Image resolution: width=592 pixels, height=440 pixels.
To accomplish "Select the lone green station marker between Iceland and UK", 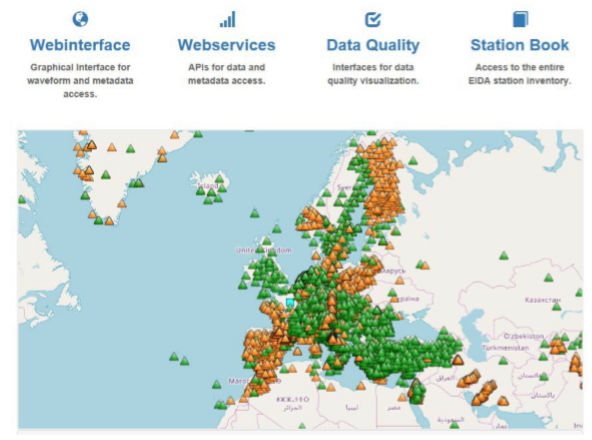I will coord(255,213).
